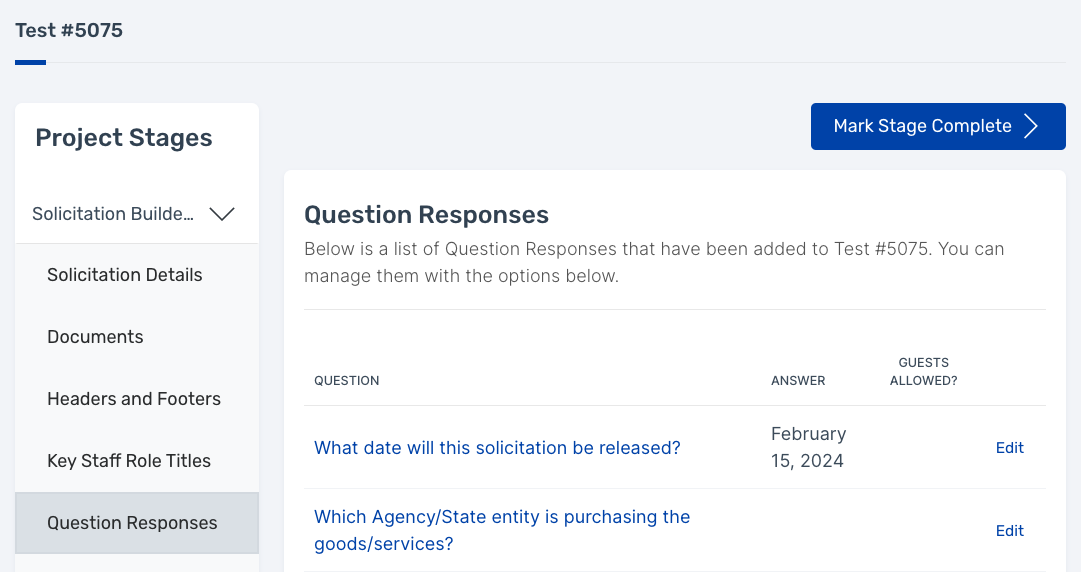
Task: Open the solicitation release date question link
Action: pyautogui.click(x=497, y=448)
